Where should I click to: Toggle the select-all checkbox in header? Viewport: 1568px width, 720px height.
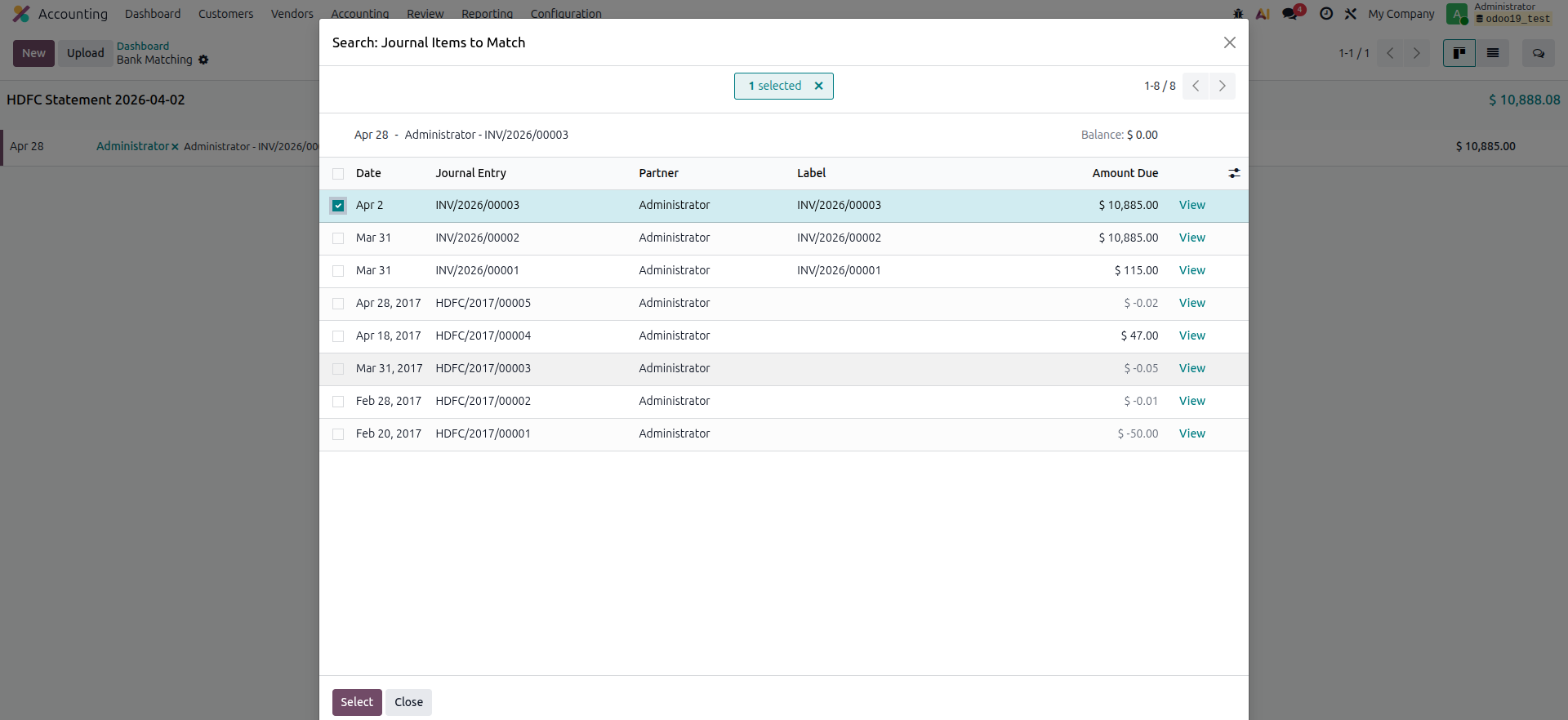point(338,173)
